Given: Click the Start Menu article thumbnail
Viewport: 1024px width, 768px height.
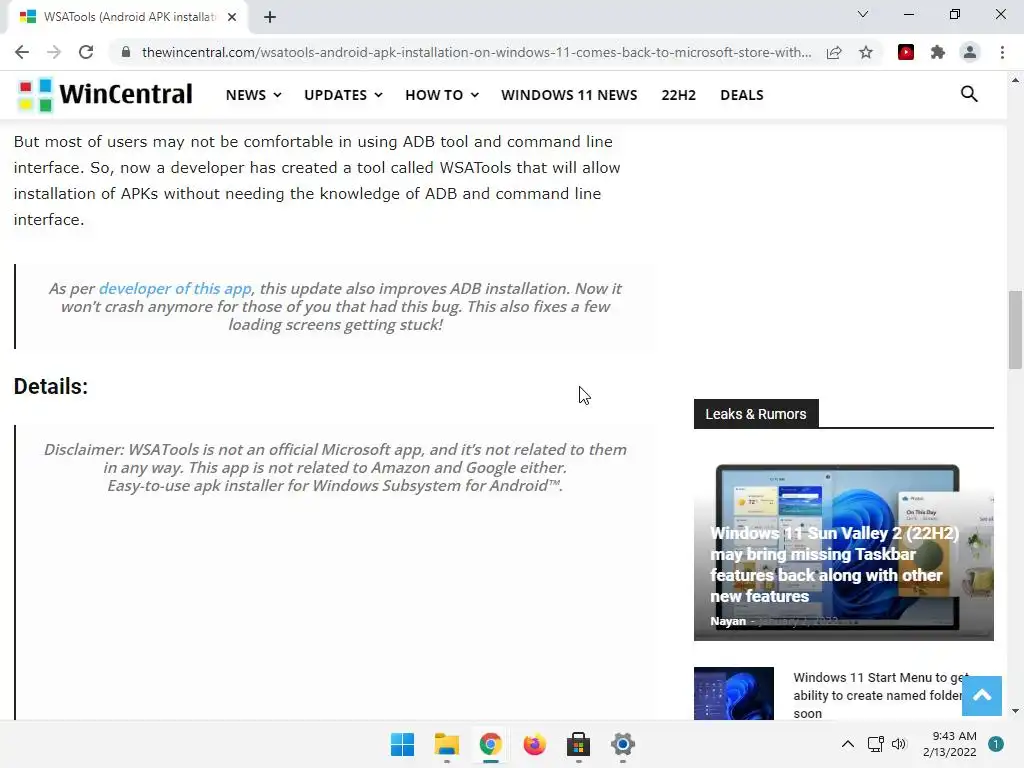Looking at the screenshot, I should coord(733,694).
